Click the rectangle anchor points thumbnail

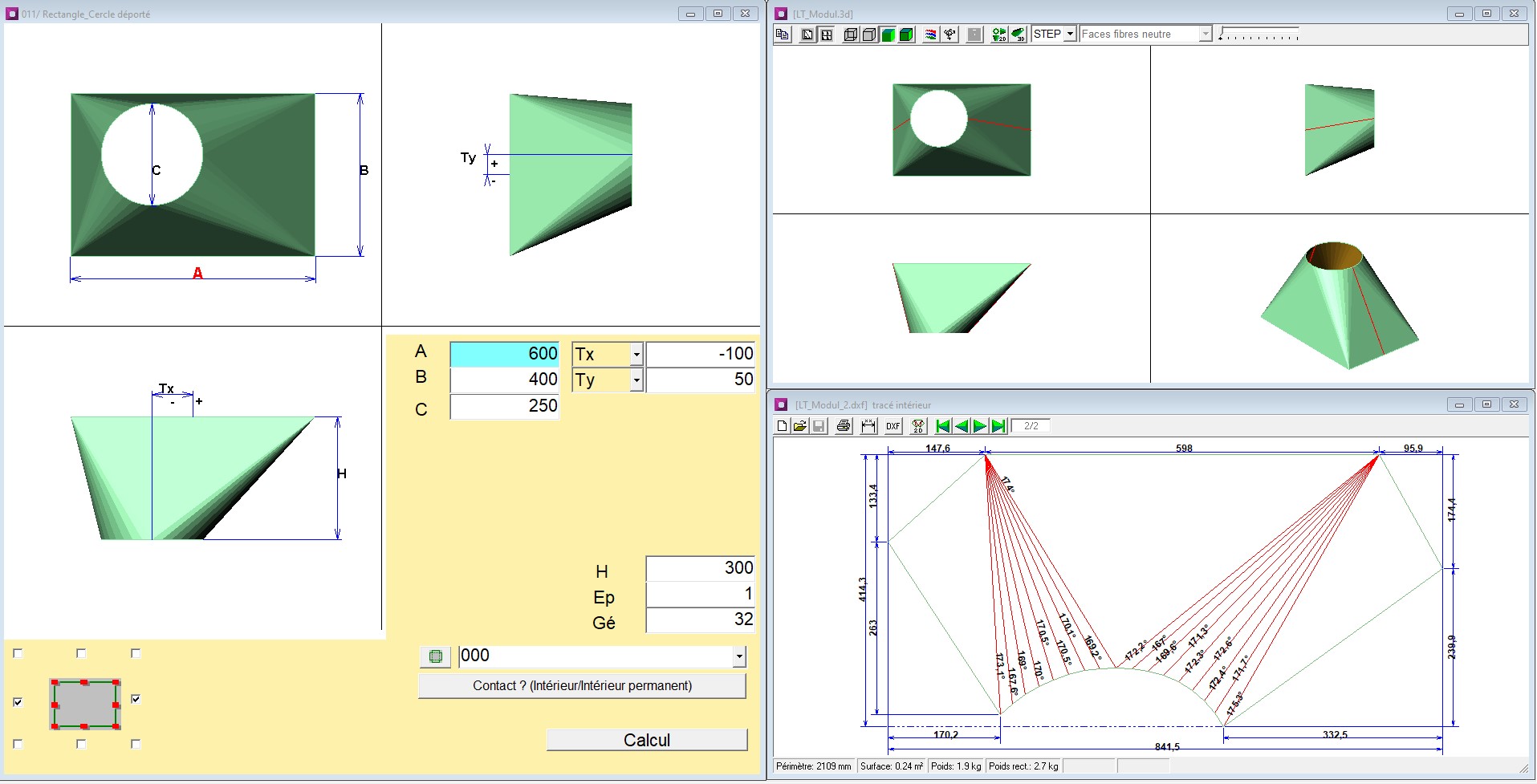pyautogui.click(x=85, y=705)
